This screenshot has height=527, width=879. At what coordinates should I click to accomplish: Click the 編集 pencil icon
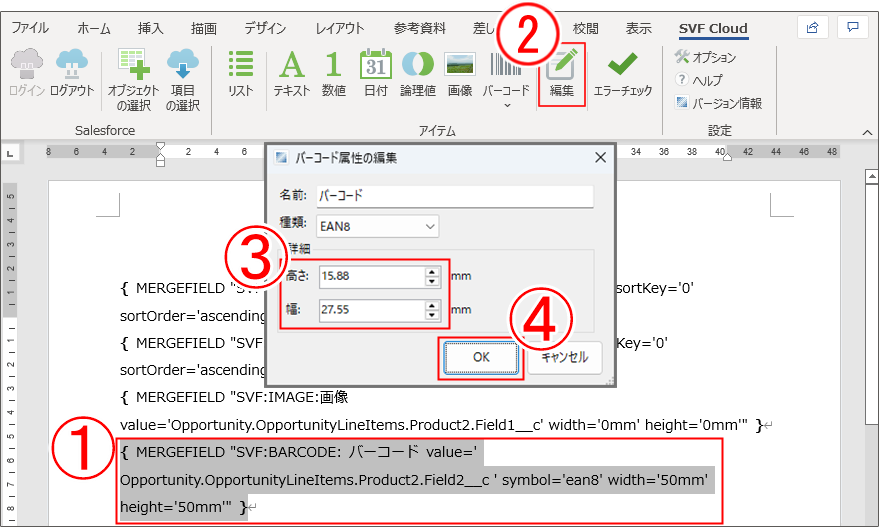click(x=562, y=64)
